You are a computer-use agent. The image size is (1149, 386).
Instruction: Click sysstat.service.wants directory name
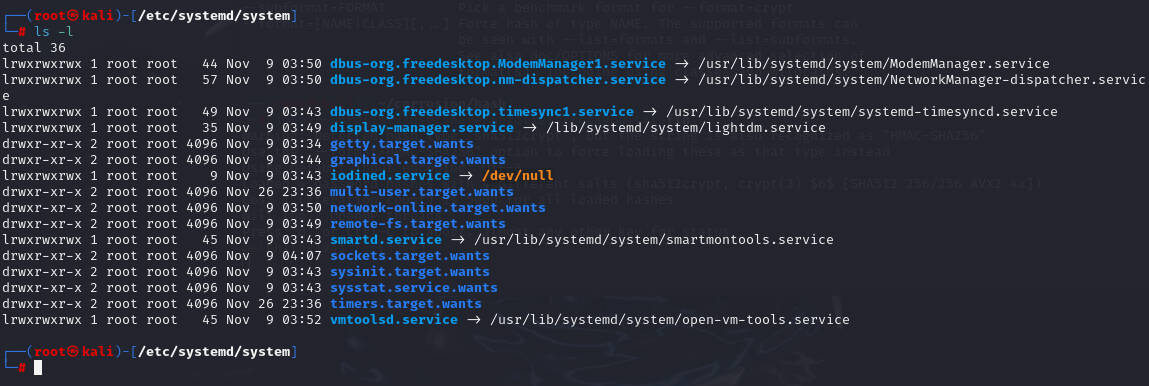(414, 288)
